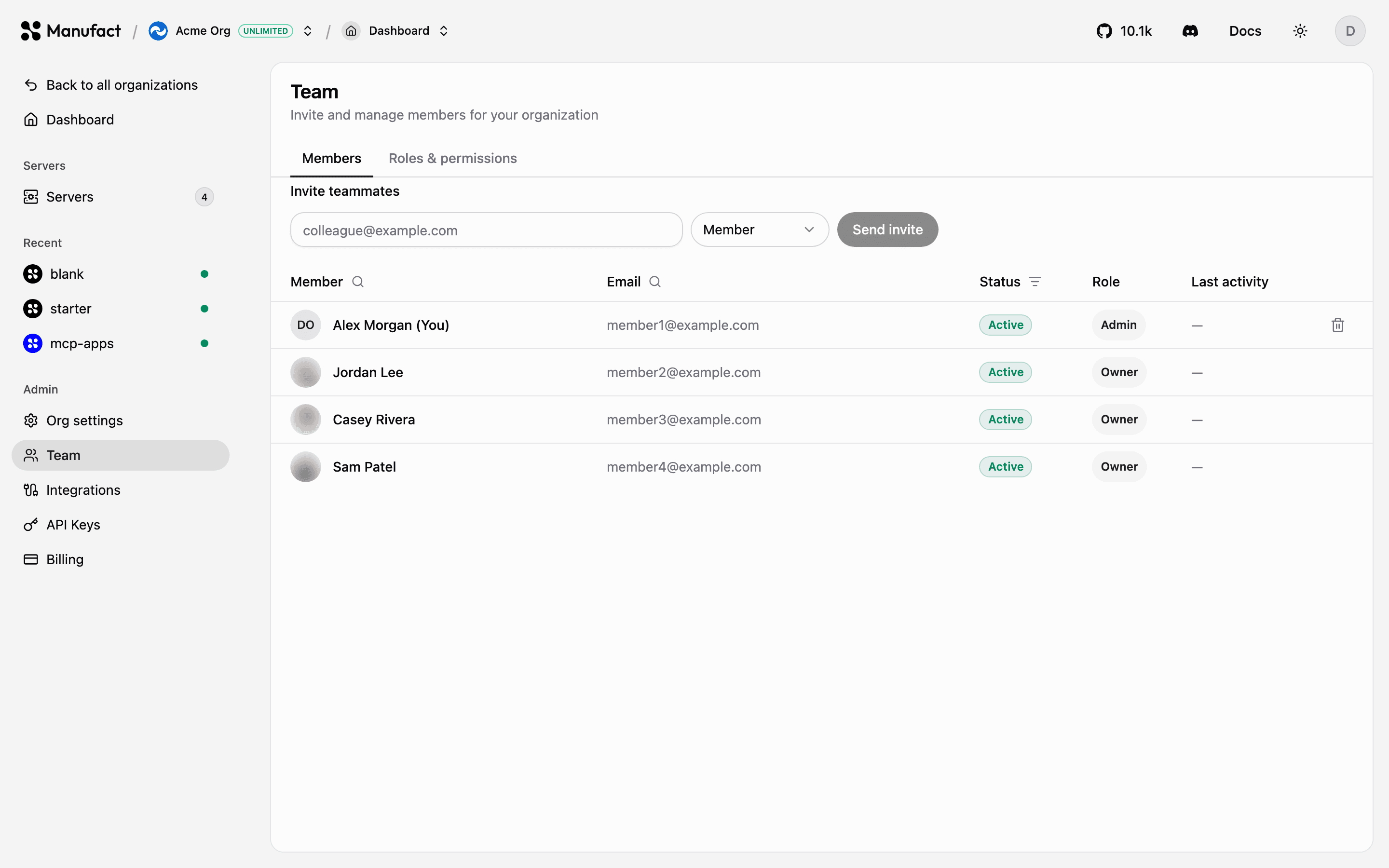
Task: Open Sam Patel's Owner role badge
Action: [1119, 467]
